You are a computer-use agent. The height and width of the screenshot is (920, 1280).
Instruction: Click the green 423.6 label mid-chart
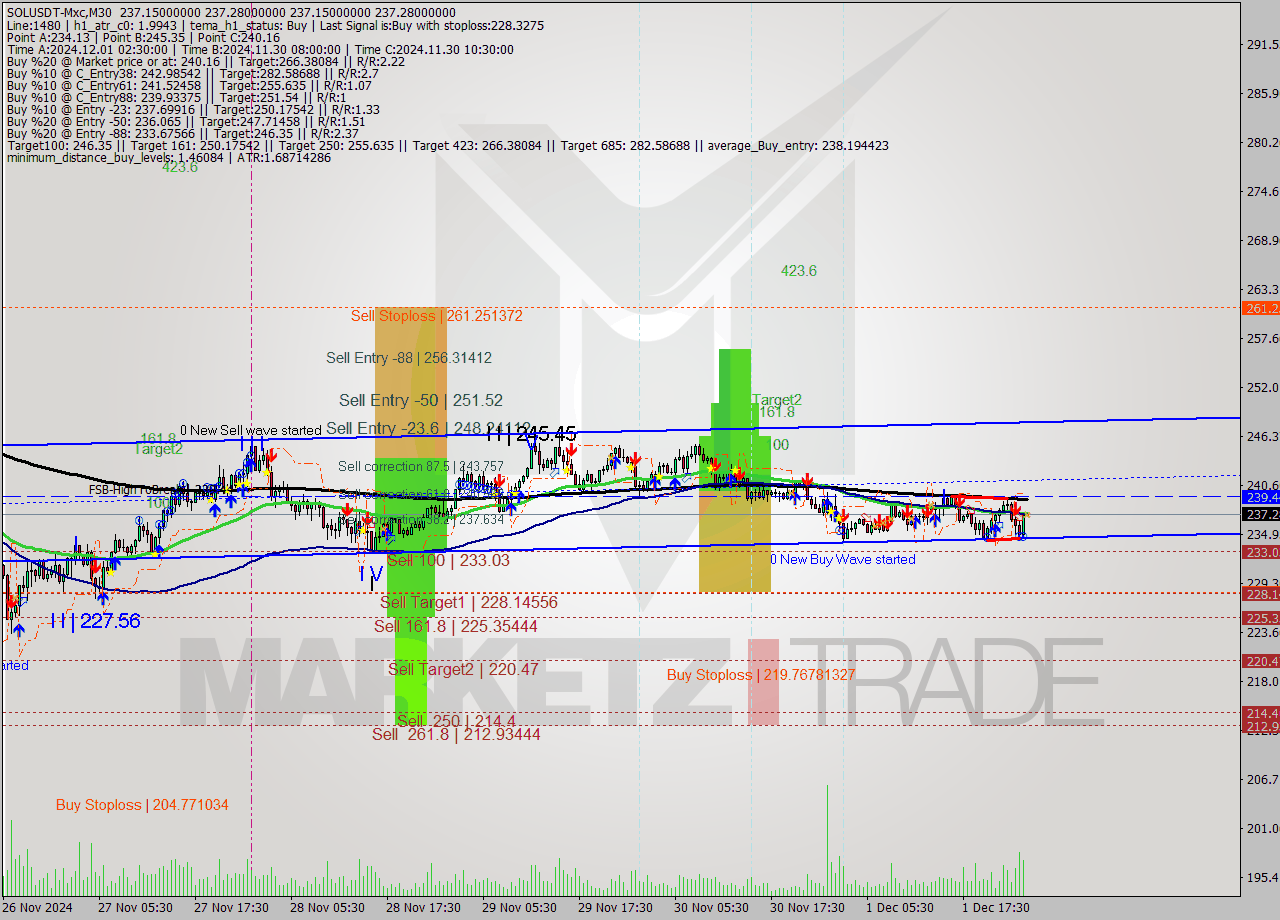coord(799,271)
